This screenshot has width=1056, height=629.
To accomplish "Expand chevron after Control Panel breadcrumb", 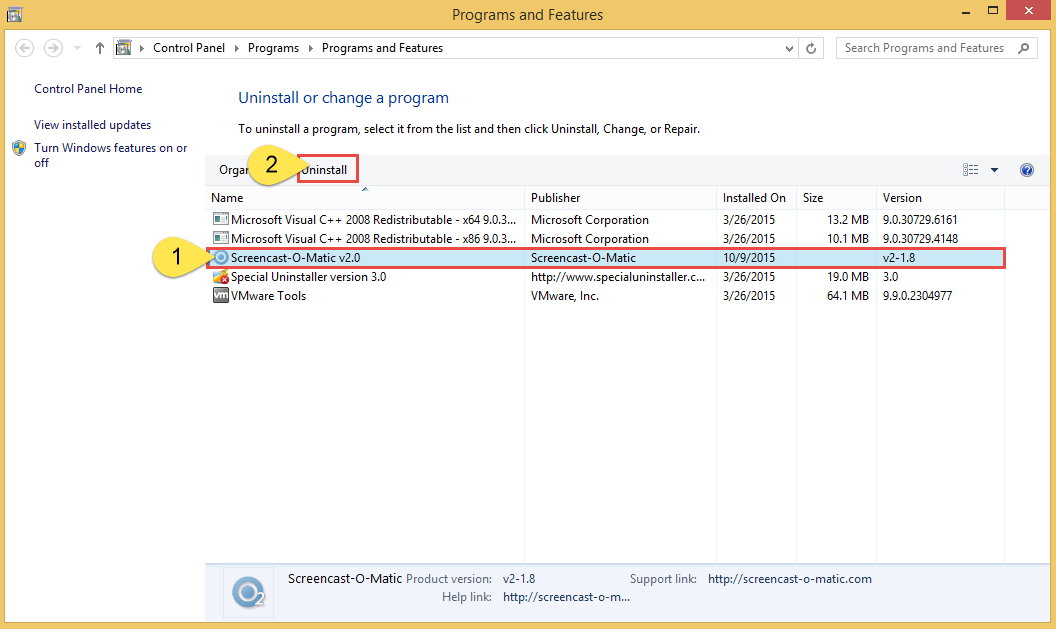I will tap(236, 48).
